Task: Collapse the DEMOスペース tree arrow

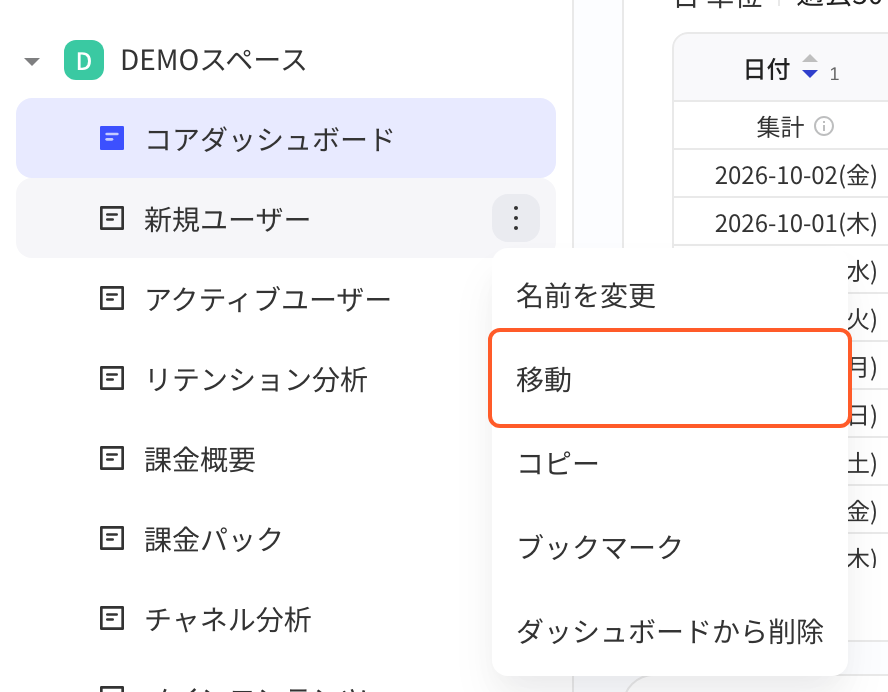Action: pyautogui.click(x=32, y=61)
